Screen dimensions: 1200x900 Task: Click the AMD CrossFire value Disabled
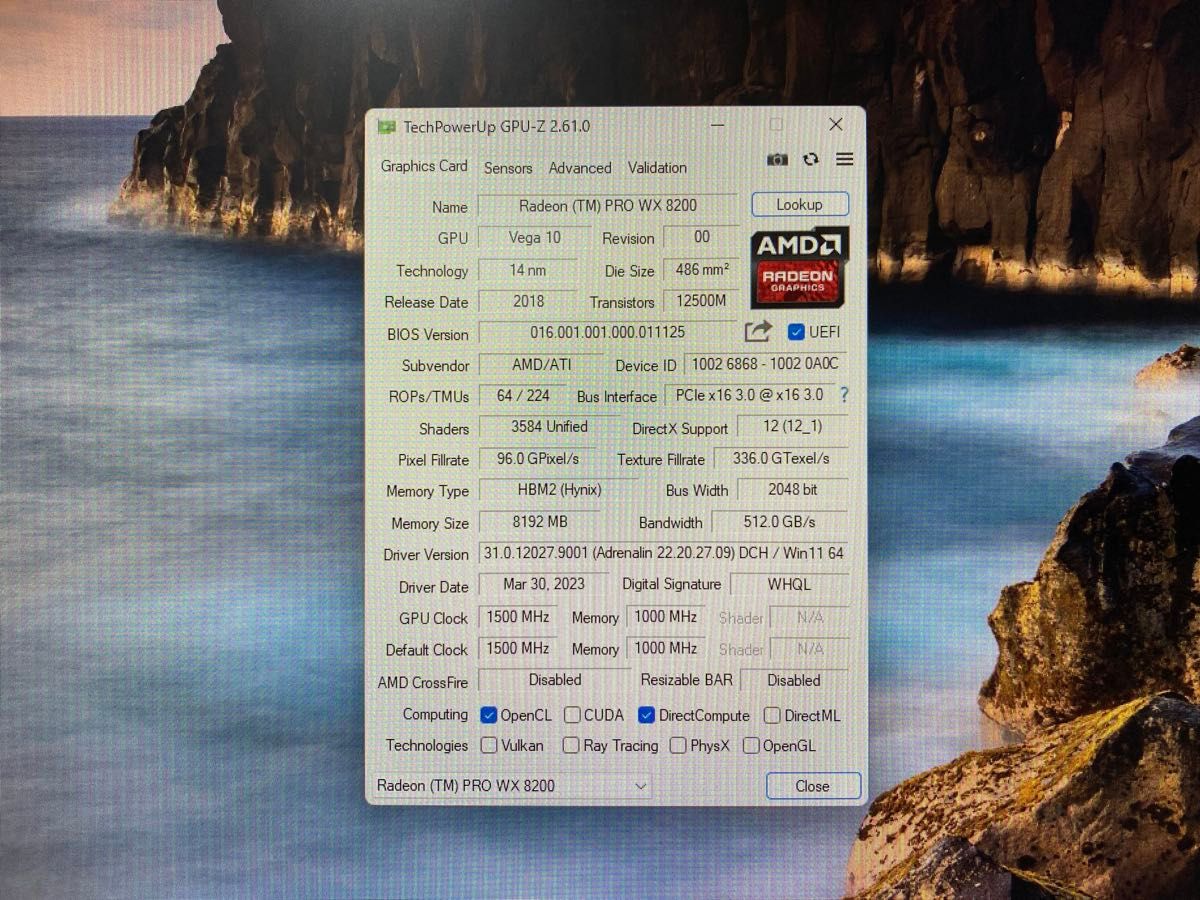pos(555,680)
